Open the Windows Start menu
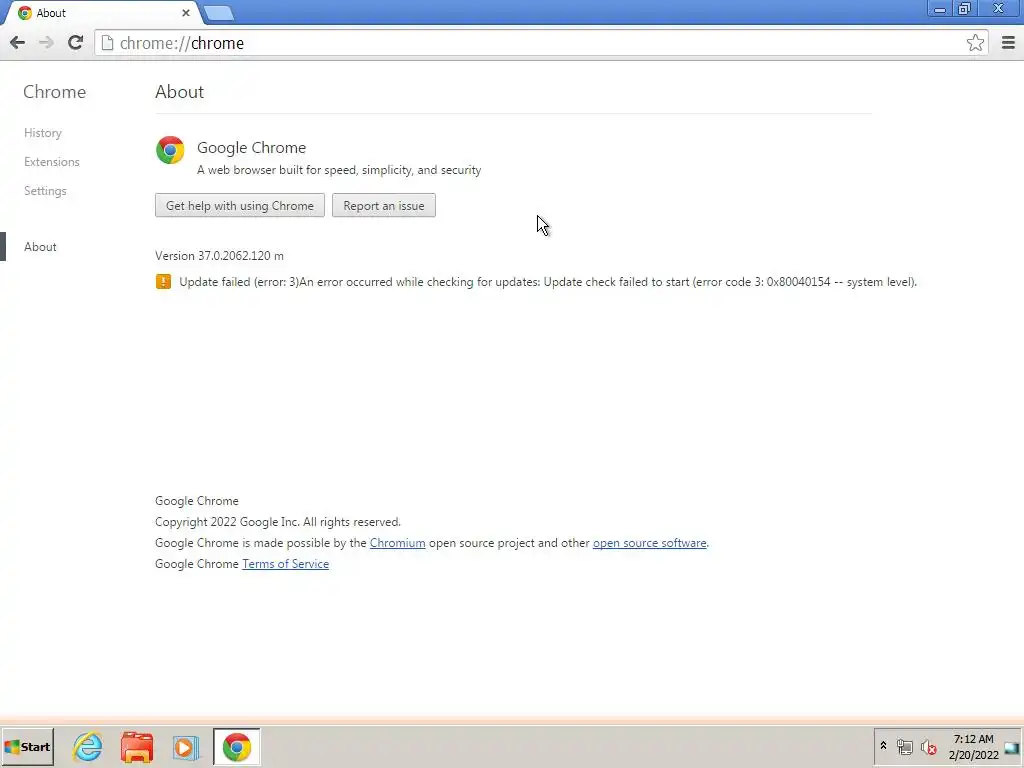 tap(27, 747)
